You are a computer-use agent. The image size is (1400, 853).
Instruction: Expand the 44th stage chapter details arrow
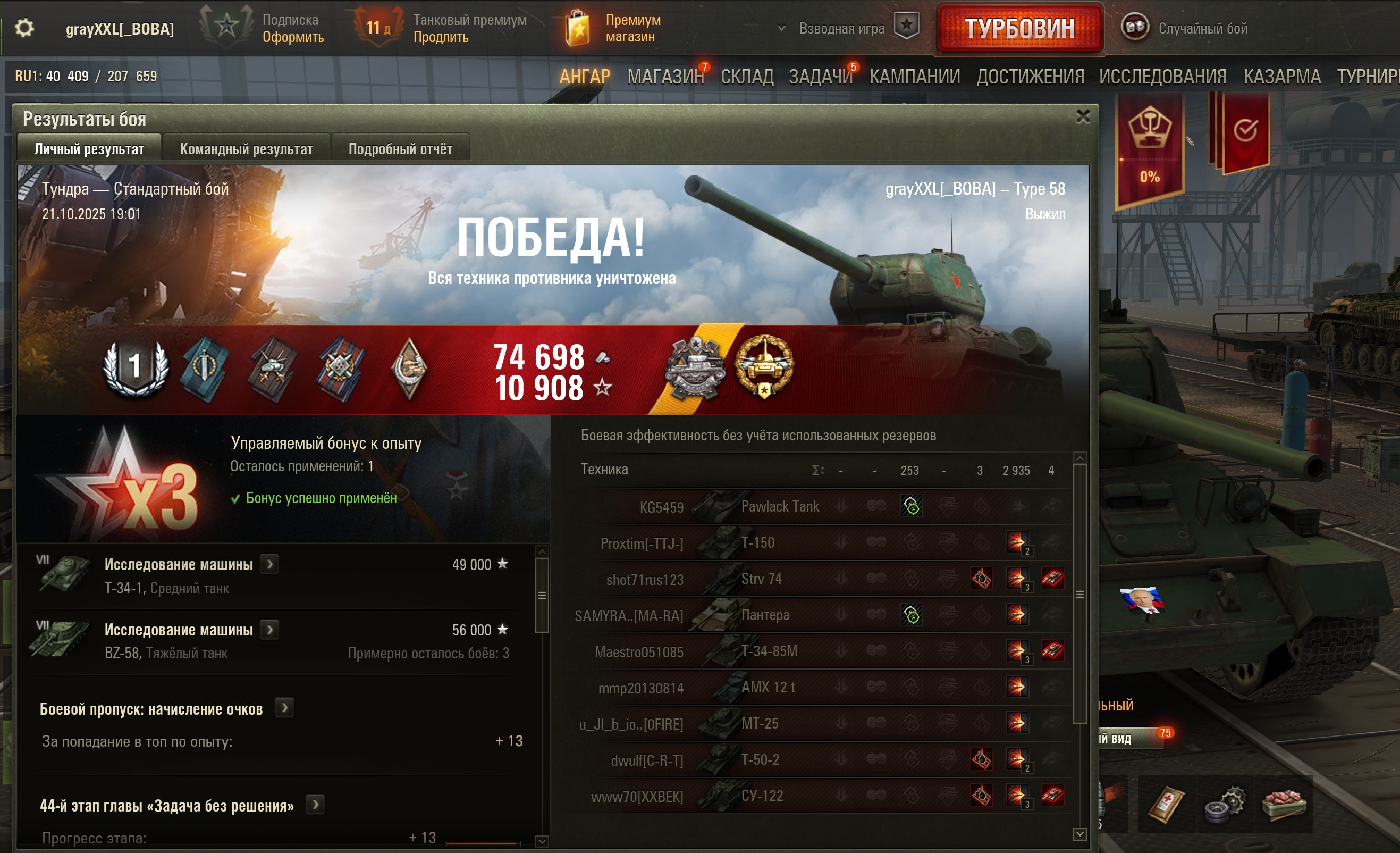(x=315, y=805)
